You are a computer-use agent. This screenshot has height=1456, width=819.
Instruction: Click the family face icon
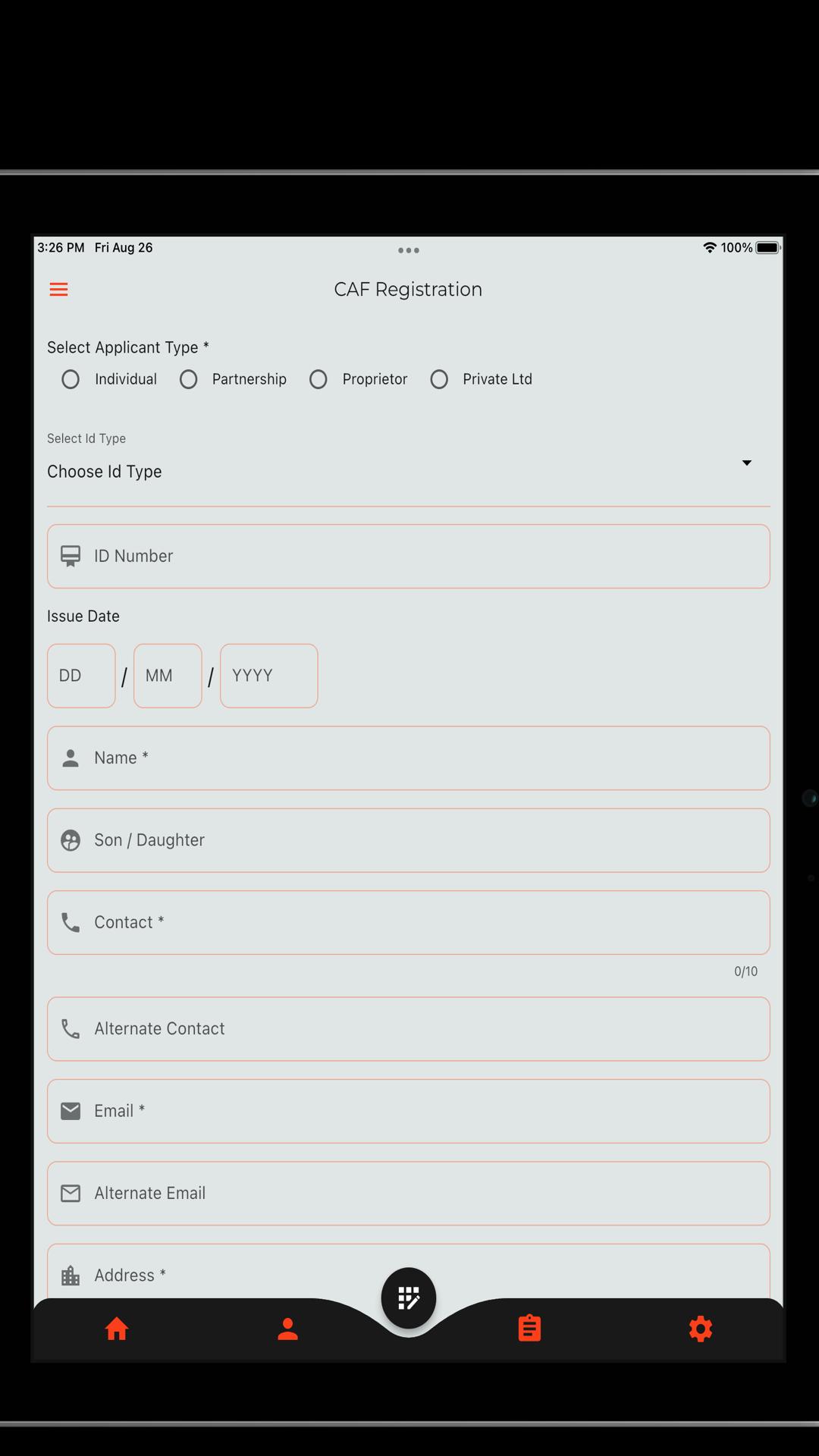tap(71, 840)
